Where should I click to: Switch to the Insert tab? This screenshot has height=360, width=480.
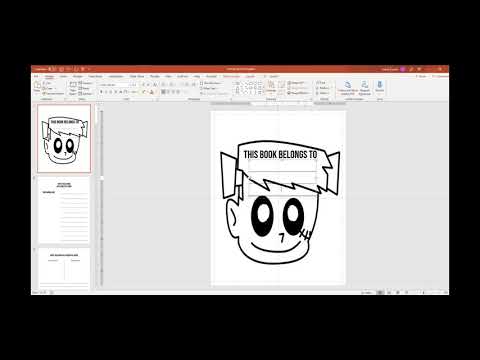tap(63, 76)
